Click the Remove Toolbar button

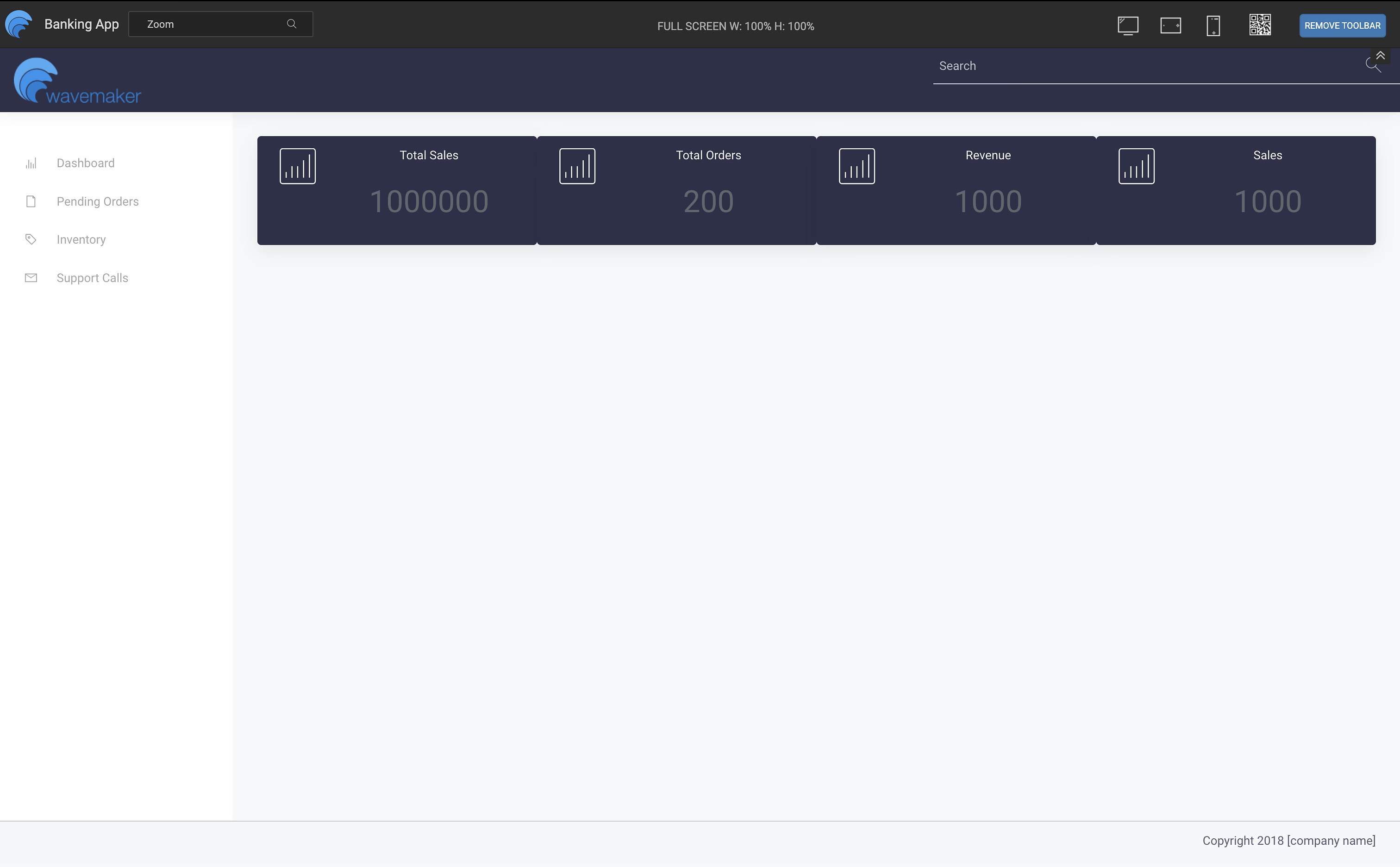click(x=1342, y=25)
